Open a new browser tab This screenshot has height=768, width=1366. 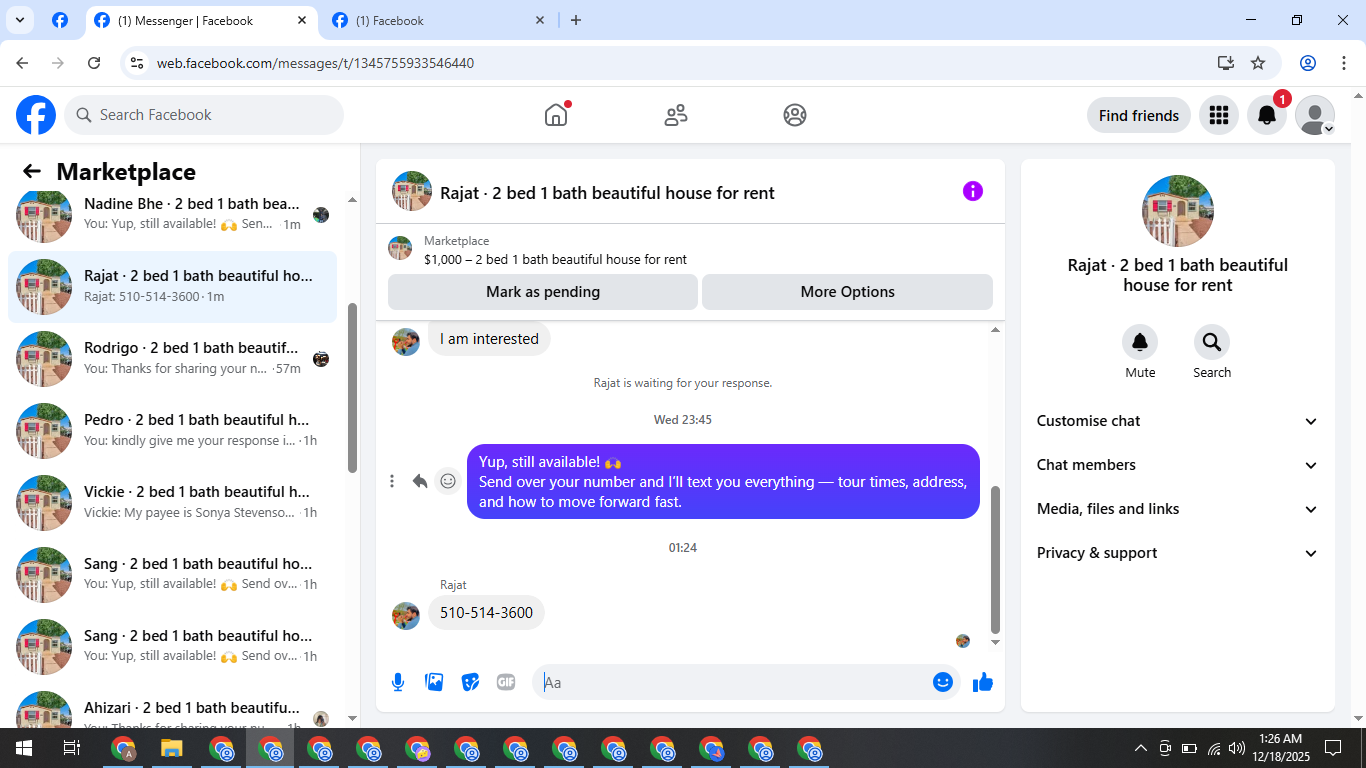pyautogui.click(x=576, y=20)
